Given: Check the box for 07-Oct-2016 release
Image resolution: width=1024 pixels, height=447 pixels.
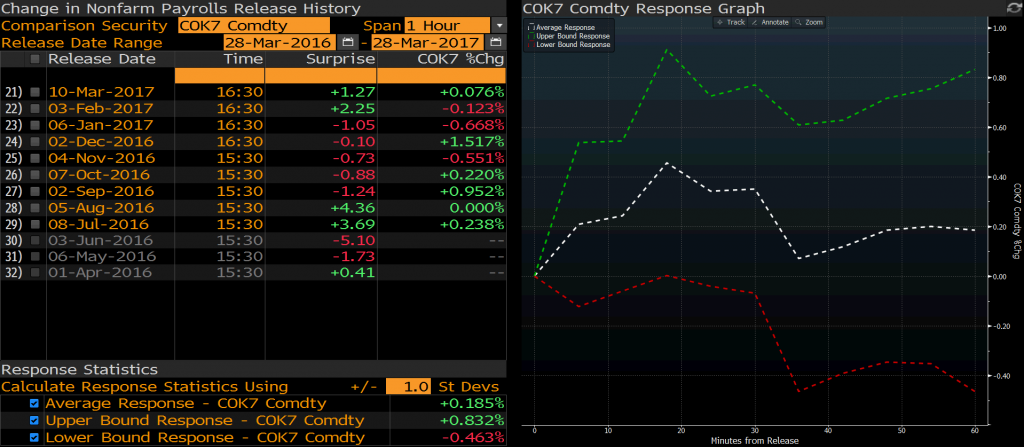Looking at the screenshot, I should [x=35, y=174].
